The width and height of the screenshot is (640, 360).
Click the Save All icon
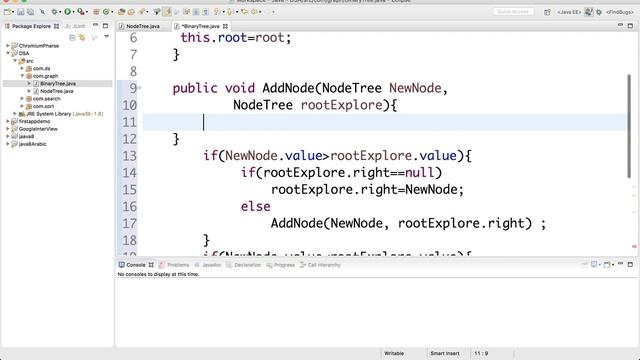(x=30, y=12)
